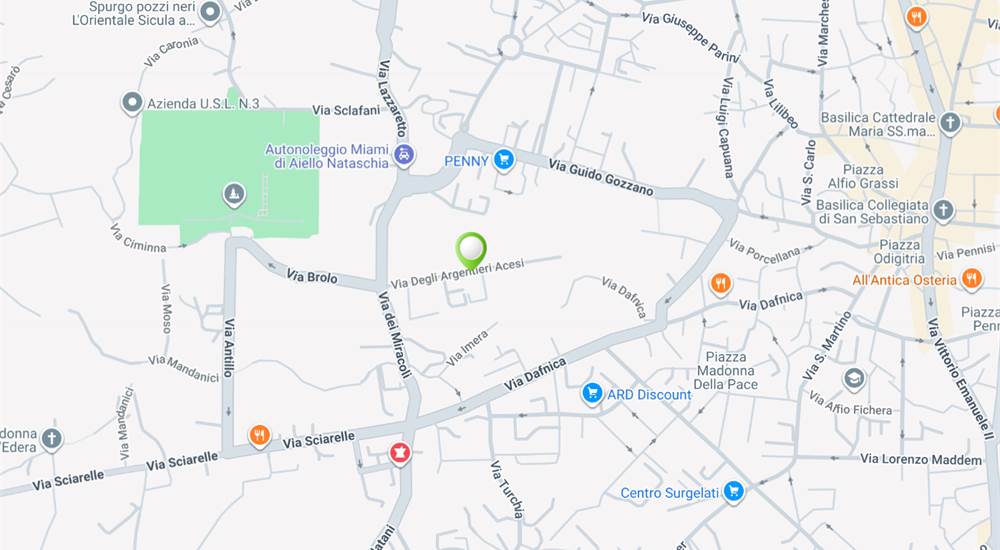Click the school icon near Via Alfio Fichera
Viewport: 1000px width, 550px height.
854,379
